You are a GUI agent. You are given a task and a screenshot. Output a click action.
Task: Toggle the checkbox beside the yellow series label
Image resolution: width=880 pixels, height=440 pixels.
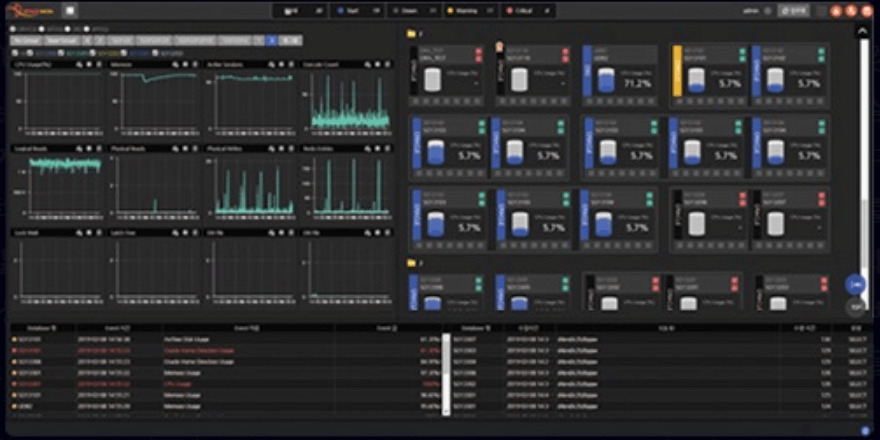tap(93, 53)
